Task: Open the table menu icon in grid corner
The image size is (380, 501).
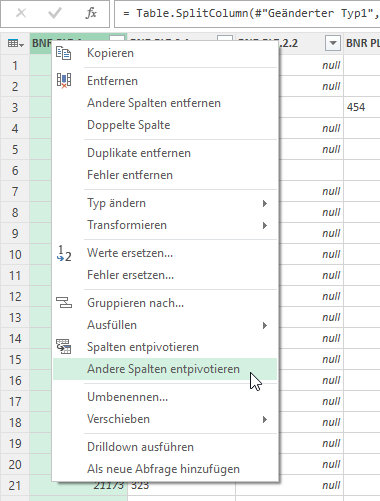Action: tap(15, 43)
